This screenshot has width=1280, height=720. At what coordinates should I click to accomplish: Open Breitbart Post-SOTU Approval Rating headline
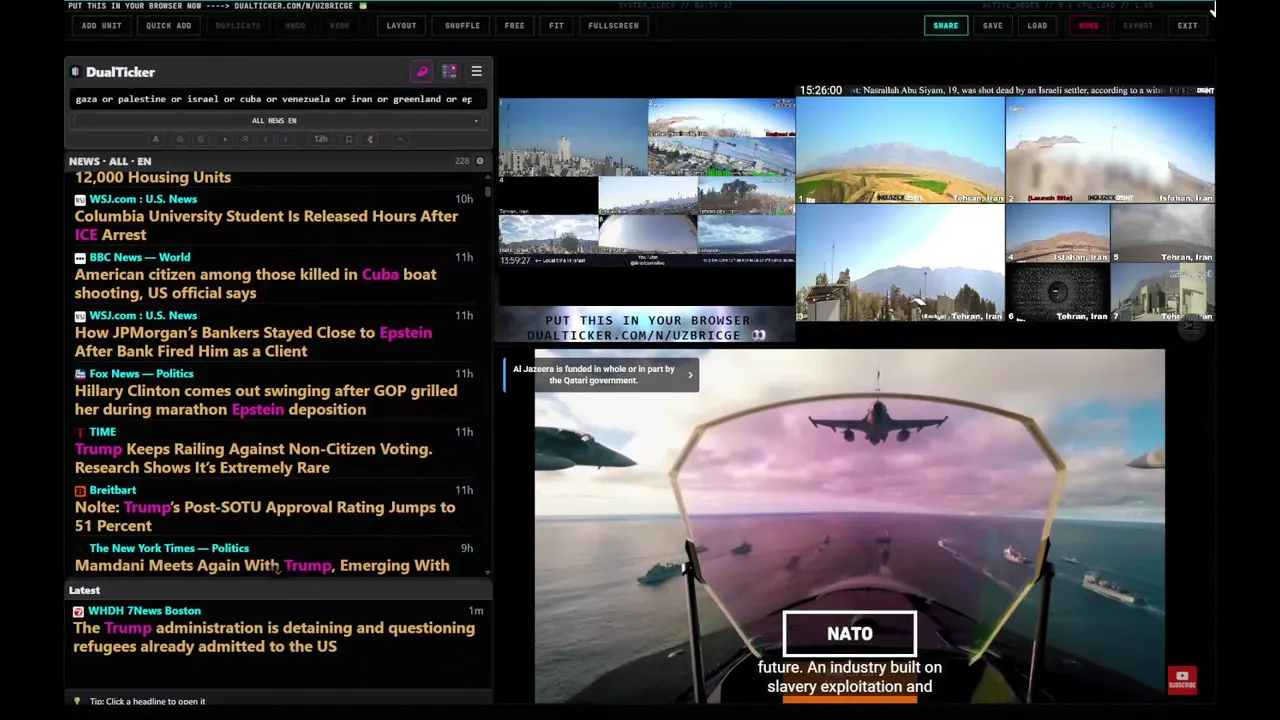(x=265, y=516)
